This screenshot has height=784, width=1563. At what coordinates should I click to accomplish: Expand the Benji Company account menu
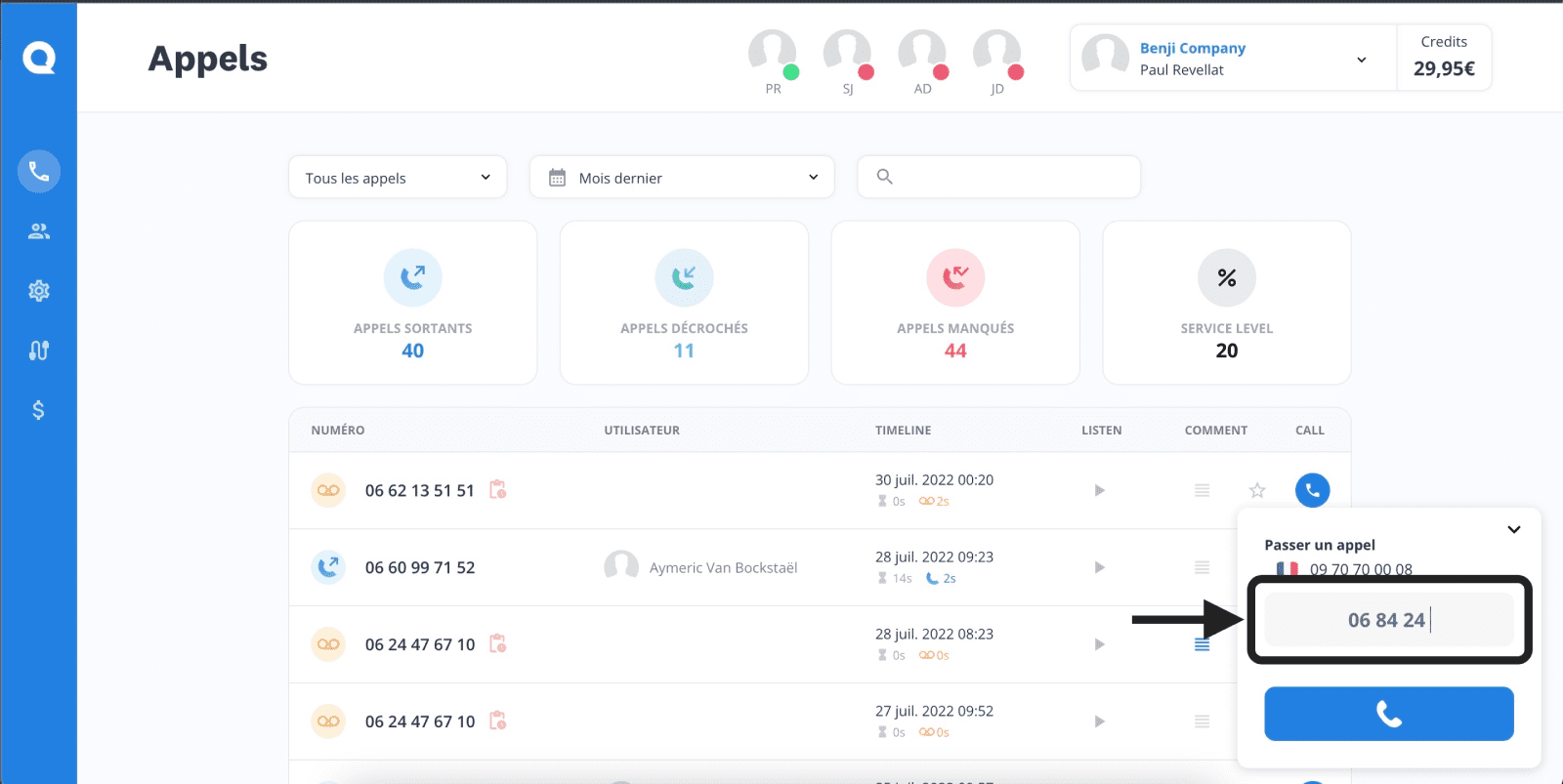[1361, 60]
